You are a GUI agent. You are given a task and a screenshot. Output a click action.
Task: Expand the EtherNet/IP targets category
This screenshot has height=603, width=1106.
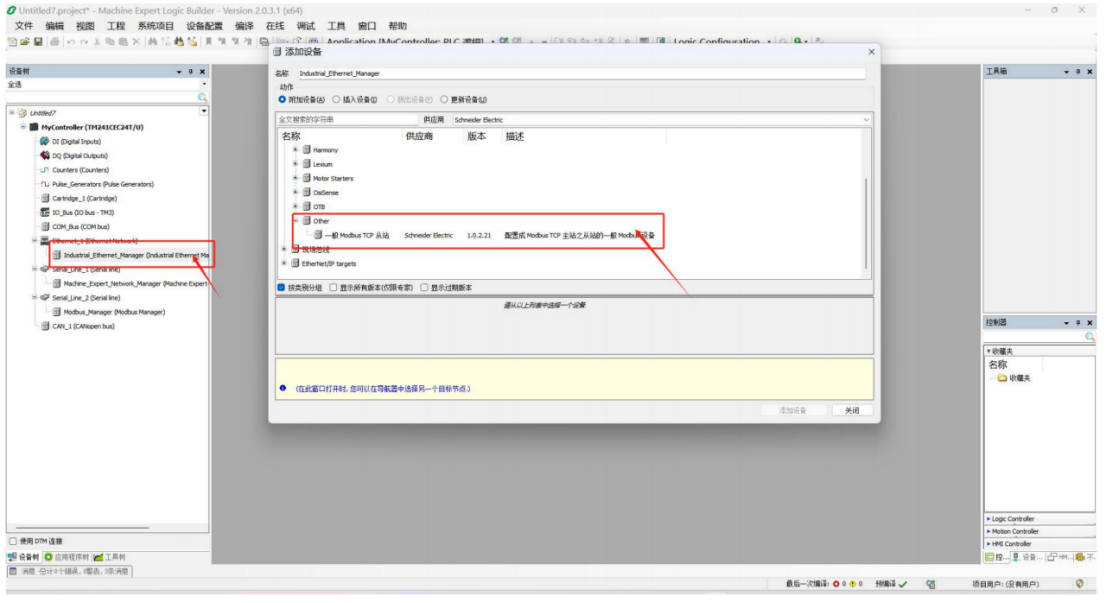click(x=284, y=263)
